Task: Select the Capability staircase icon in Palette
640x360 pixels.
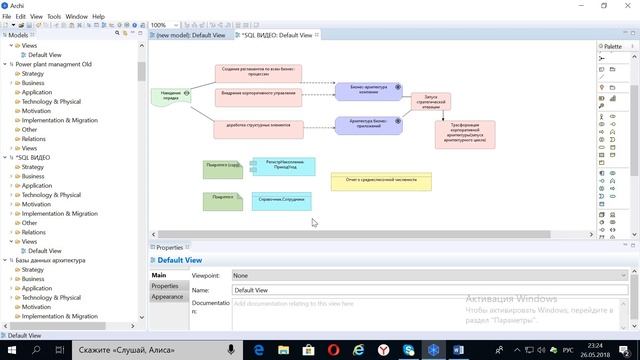Action: click(x=613, y=98)
